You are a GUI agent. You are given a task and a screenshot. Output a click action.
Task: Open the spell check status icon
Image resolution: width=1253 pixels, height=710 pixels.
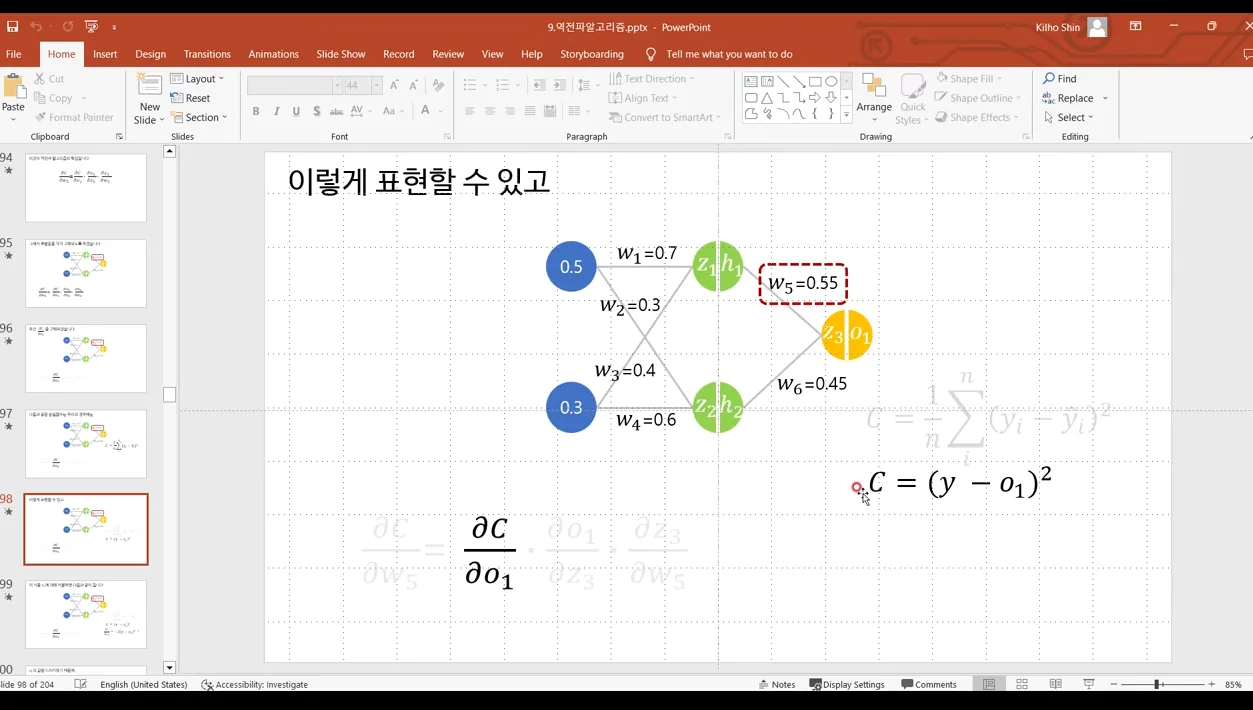(81, 684)
